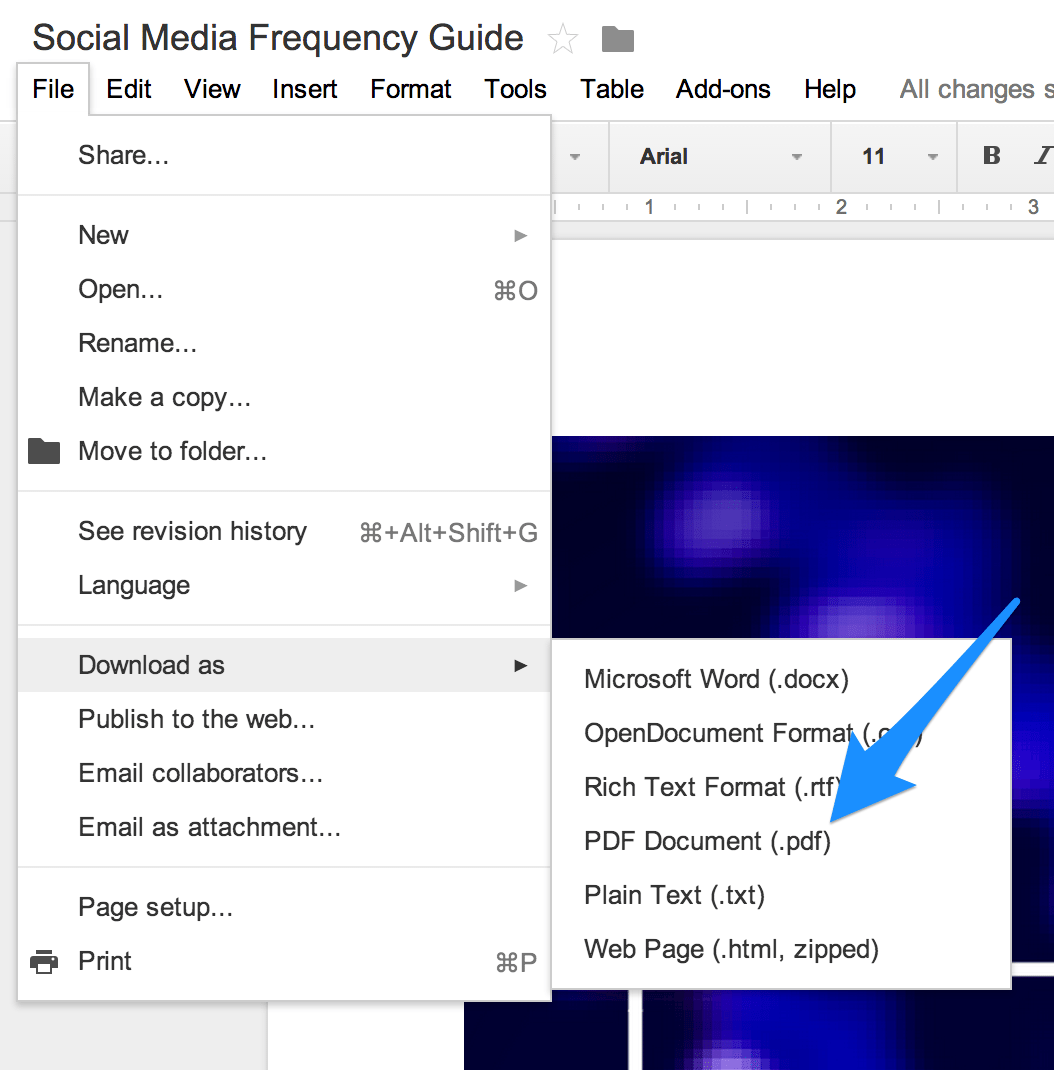Open the Tools menu
Image resolution: width=1054 pixels, height=1070 pixels.
point(515,89)
